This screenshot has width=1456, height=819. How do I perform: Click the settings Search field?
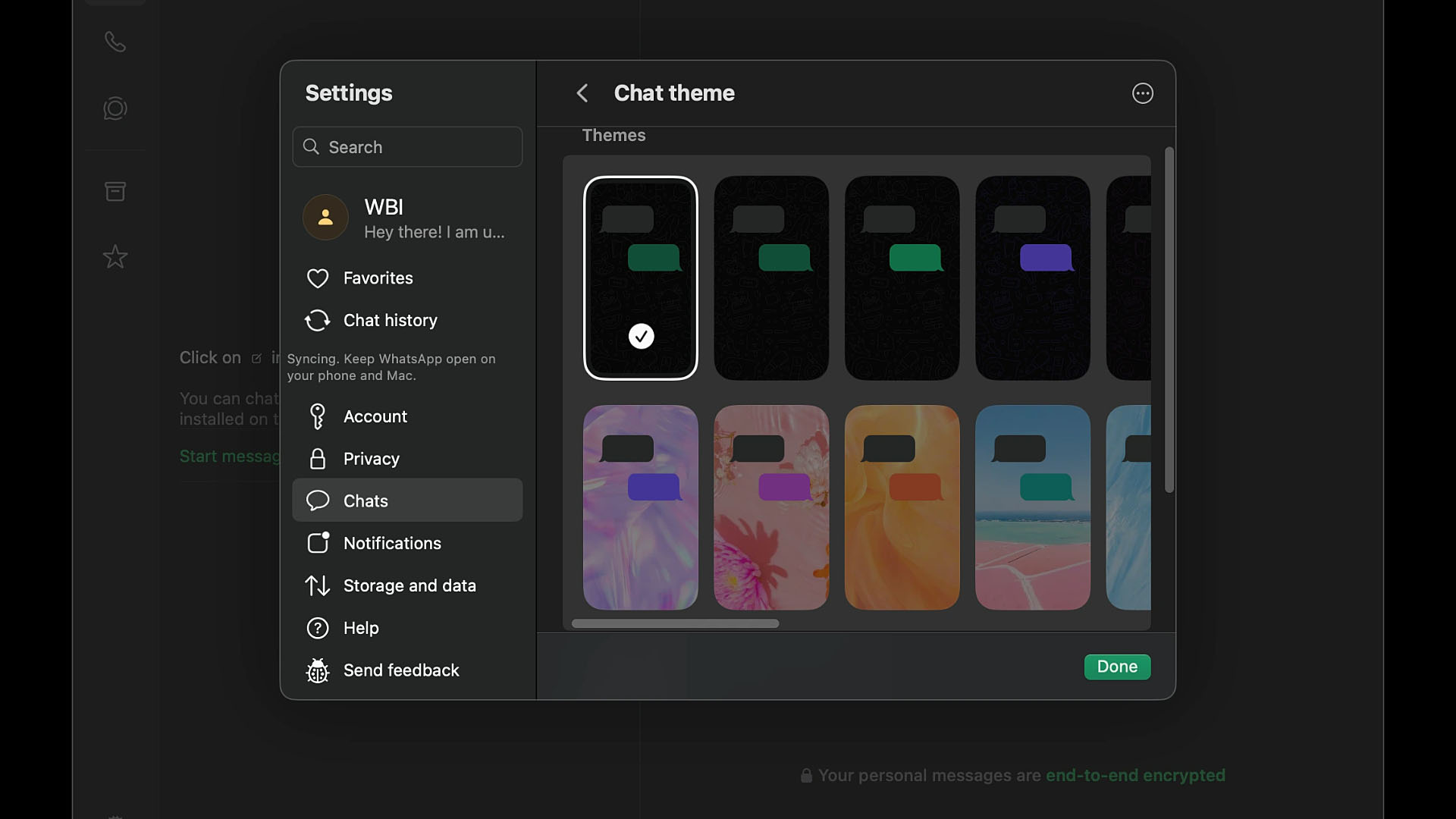pos(407,147)
